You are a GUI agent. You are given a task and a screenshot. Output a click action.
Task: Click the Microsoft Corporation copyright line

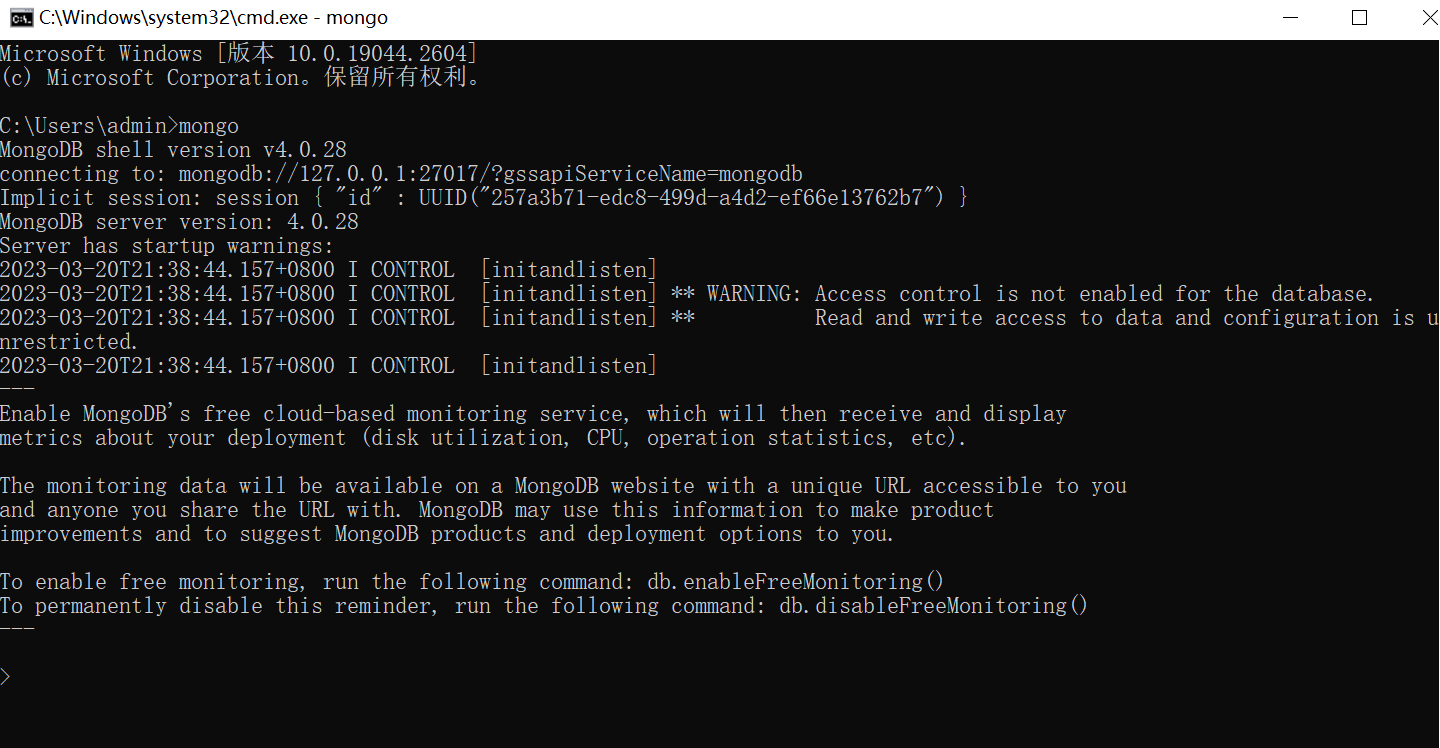click(x=240, y=78)
